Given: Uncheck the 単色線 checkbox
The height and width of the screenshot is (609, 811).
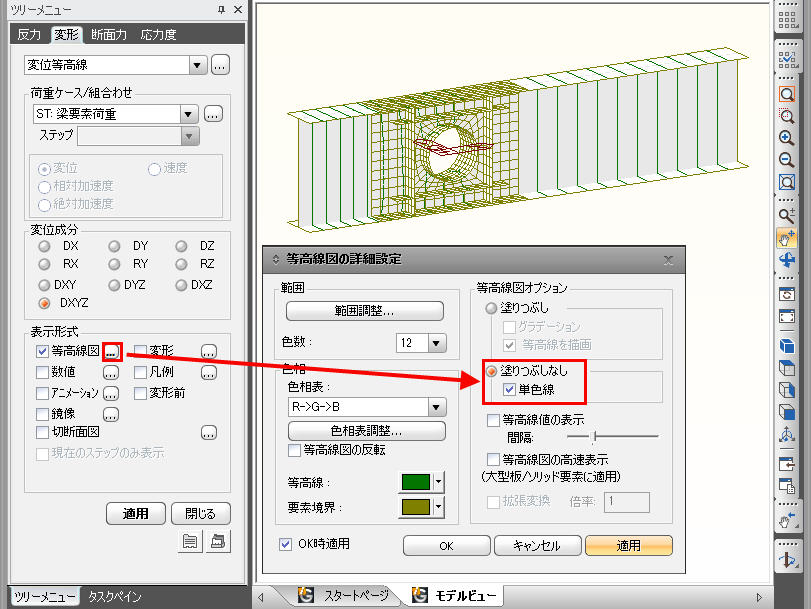Looking at the screenshot, I should [510, 389].
